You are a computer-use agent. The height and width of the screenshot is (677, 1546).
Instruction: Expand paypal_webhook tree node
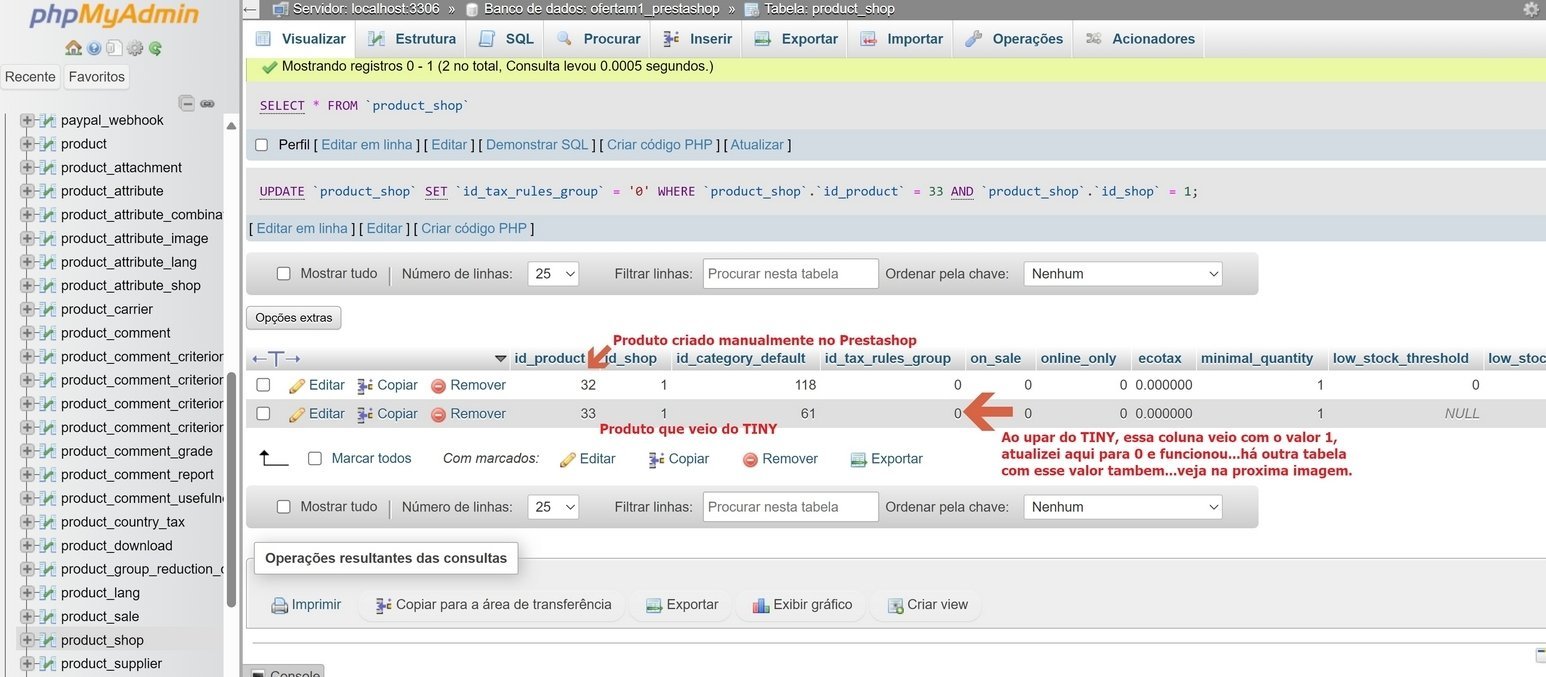coord(27,120)
